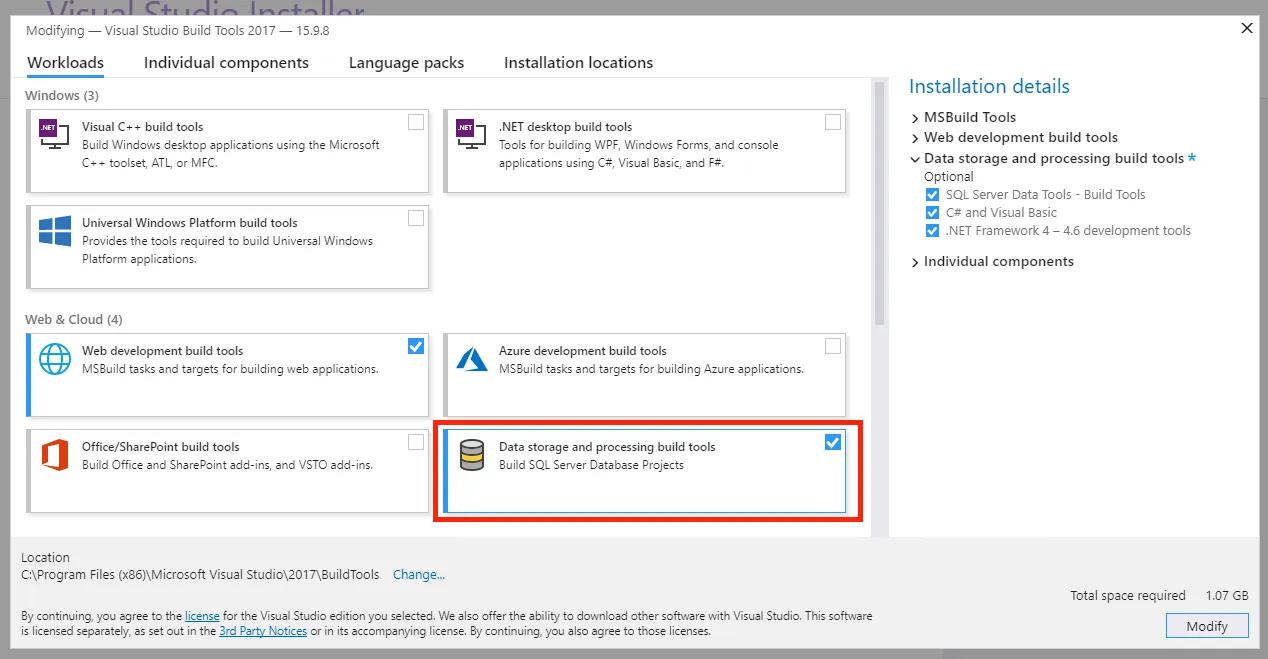Switch to the Individual components tab
Image resolution: width=1268 pixels, height=659 pixels.
coord(226,62)
